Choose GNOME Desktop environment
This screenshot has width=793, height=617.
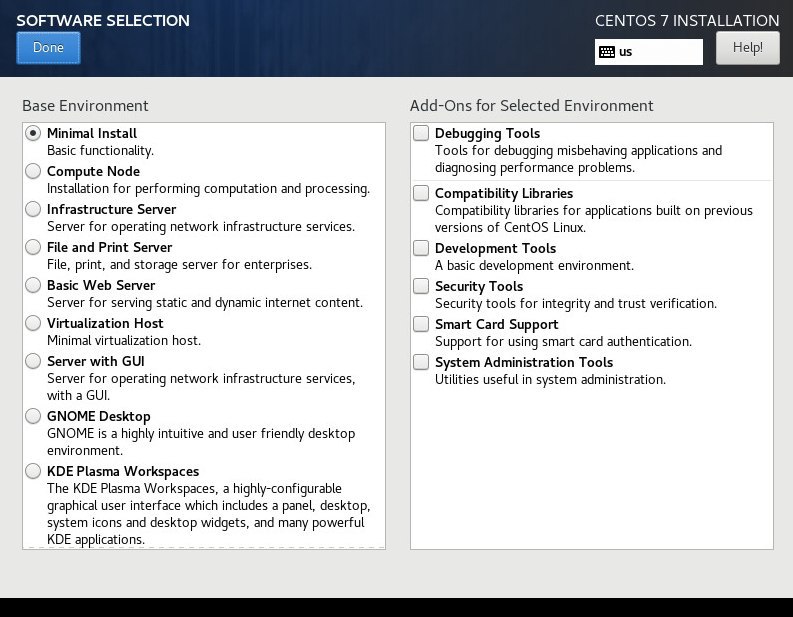[x=33, y=416]
